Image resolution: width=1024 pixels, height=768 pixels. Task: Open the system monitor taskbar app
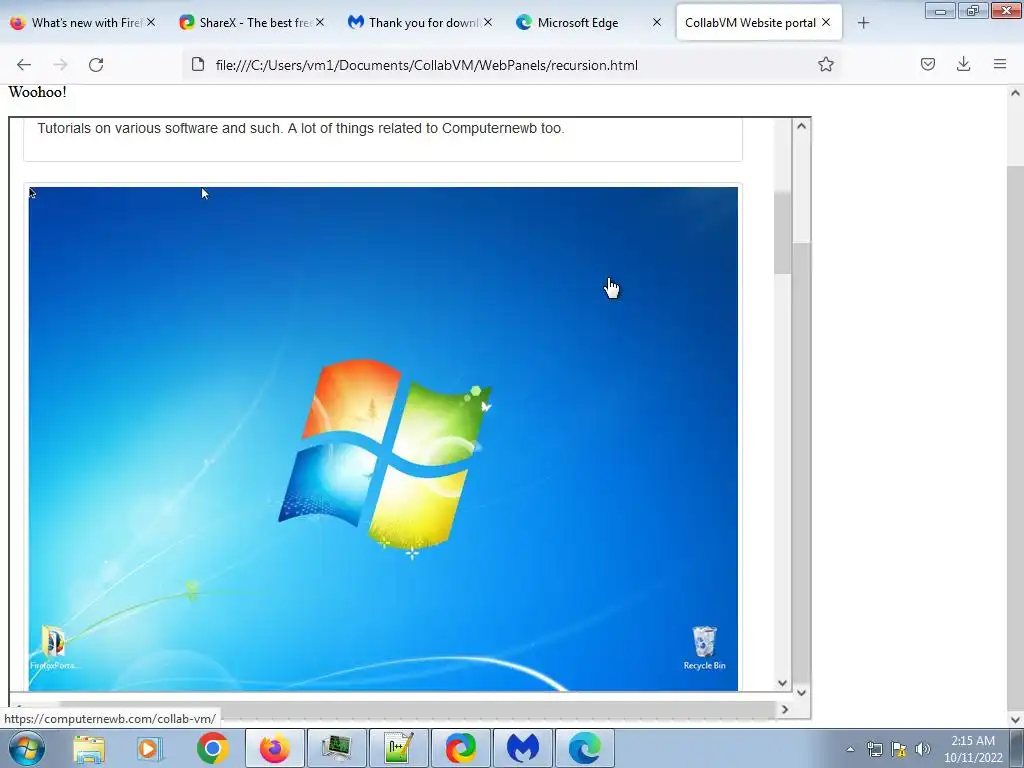click(x=337, y=748)
